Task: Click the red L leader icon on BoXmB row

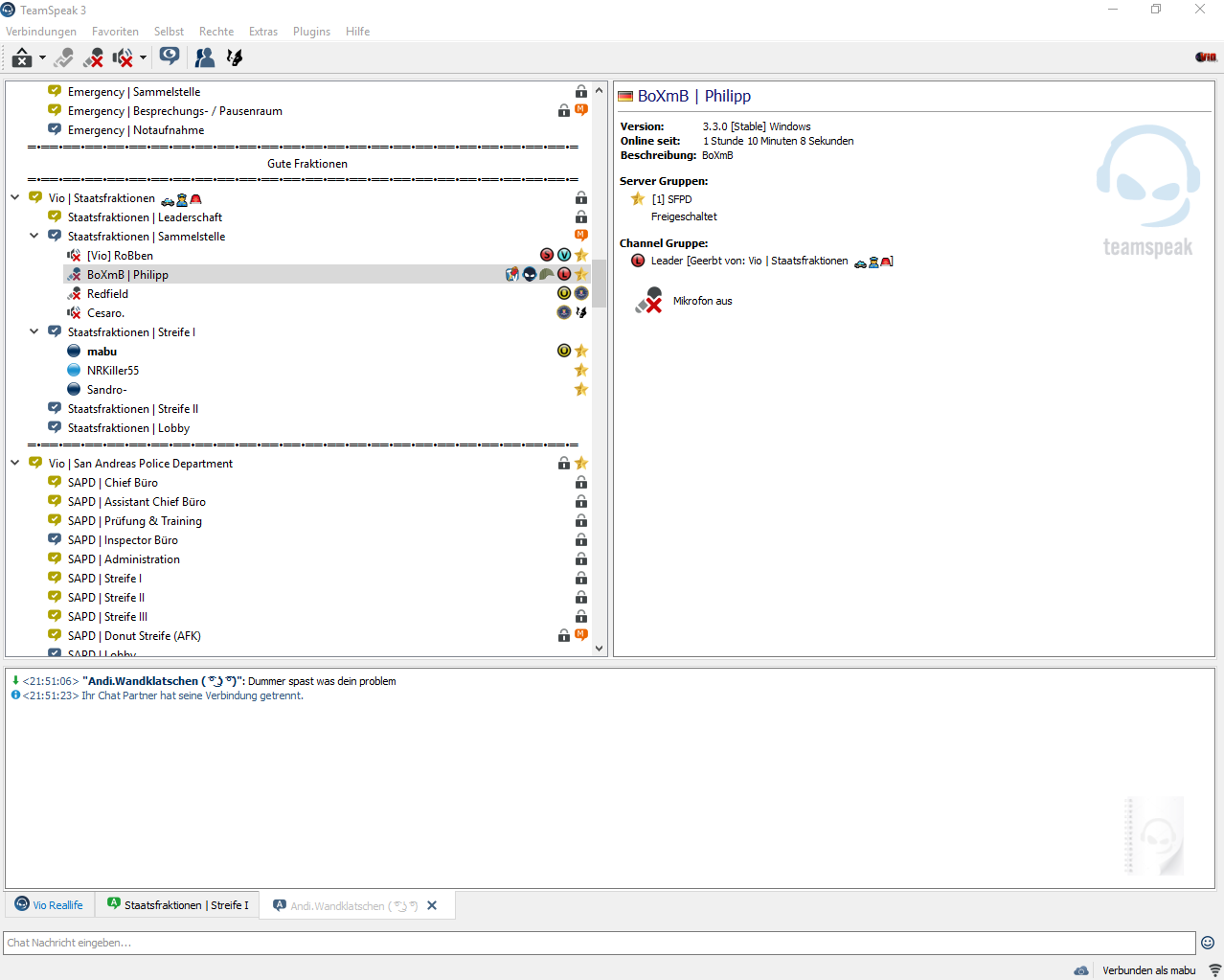Action: point(564,275)
